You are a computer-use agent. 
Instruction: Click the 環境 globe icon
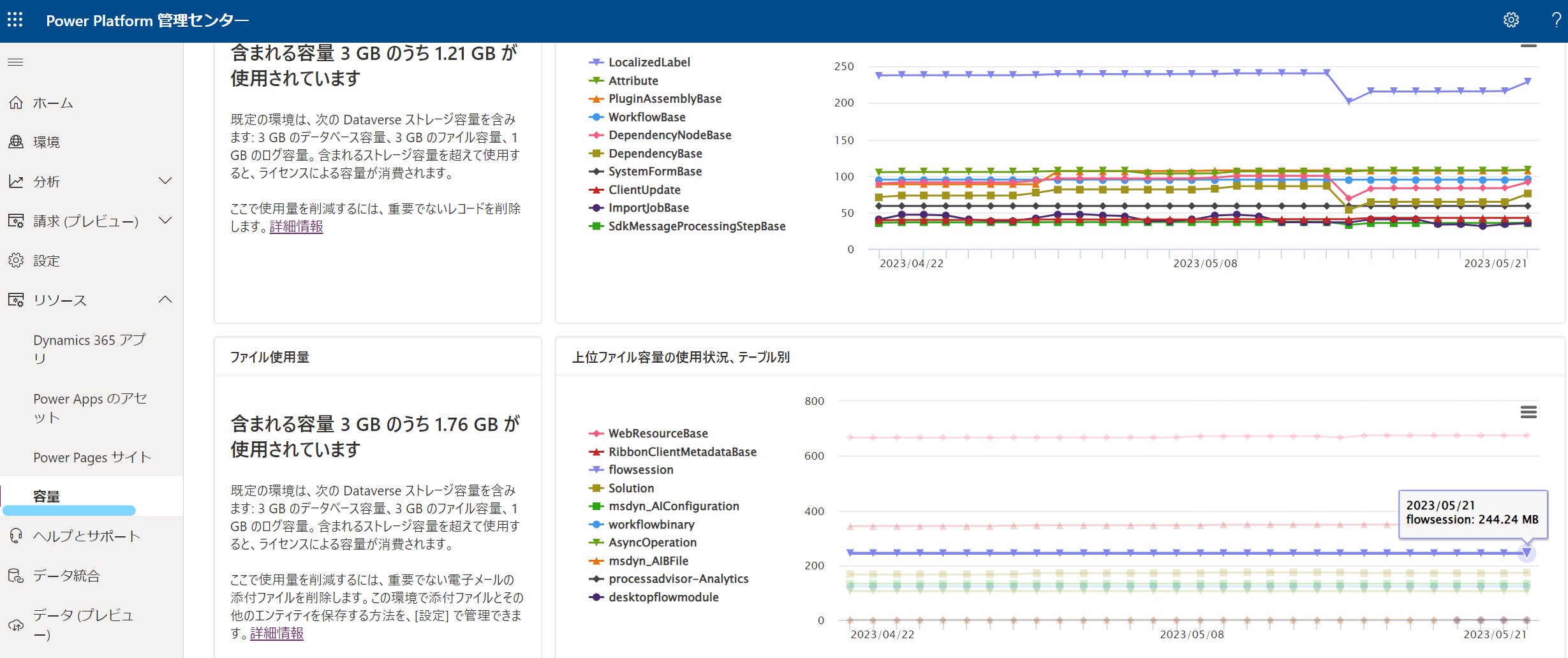[16, 142]
